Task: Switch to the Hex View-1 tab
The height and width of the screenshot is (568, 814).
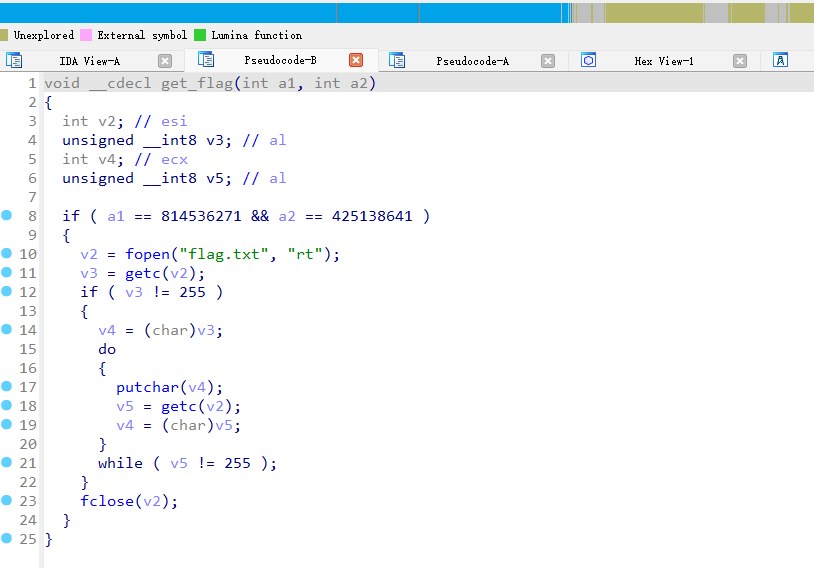Action: (664, 61)
